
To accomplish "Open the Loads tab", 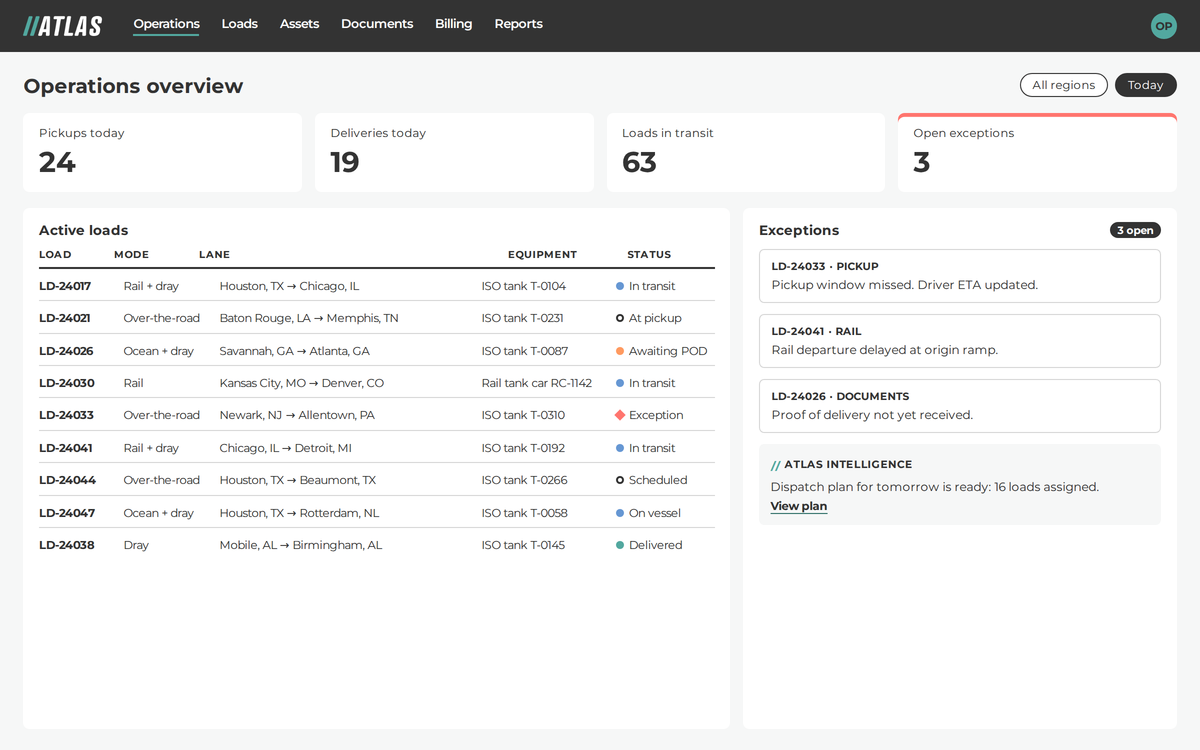I will [239, 24].
